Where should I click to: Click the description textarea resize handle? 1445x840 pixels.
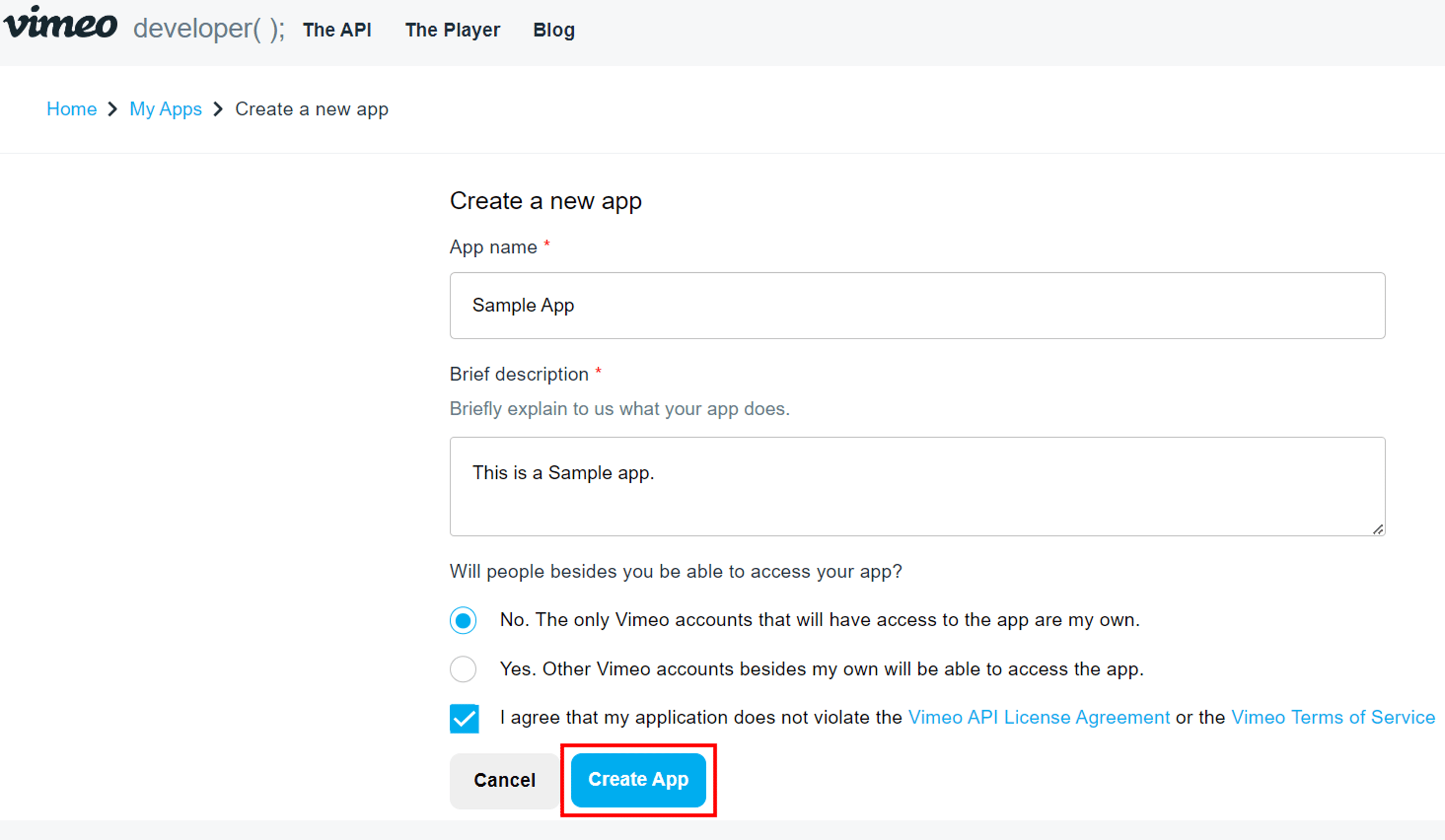tap(1378, 529)
